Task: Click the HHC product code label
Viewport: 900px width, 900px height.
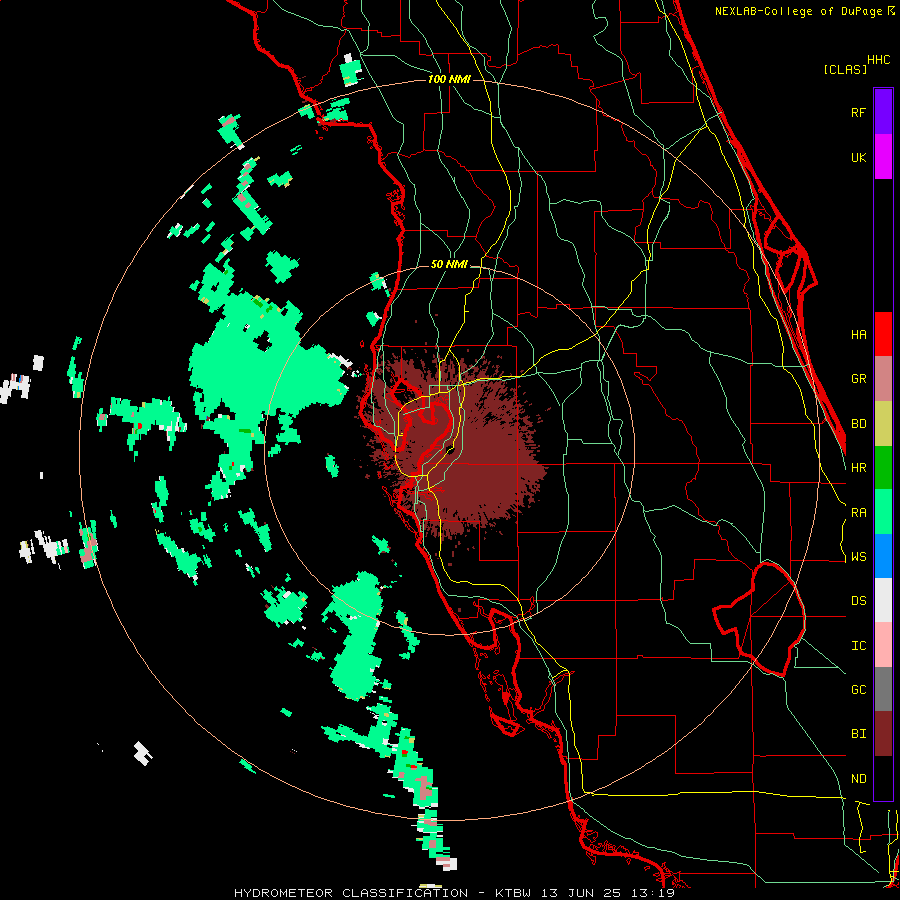Action: pos(879,60)
